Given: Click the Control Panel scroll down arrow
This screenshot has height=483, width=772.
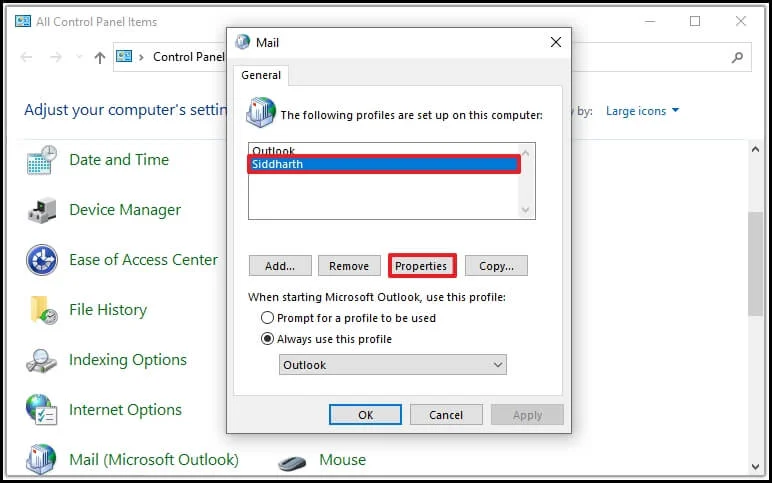Looking at the screenshot, I should (x=755, y=466).
